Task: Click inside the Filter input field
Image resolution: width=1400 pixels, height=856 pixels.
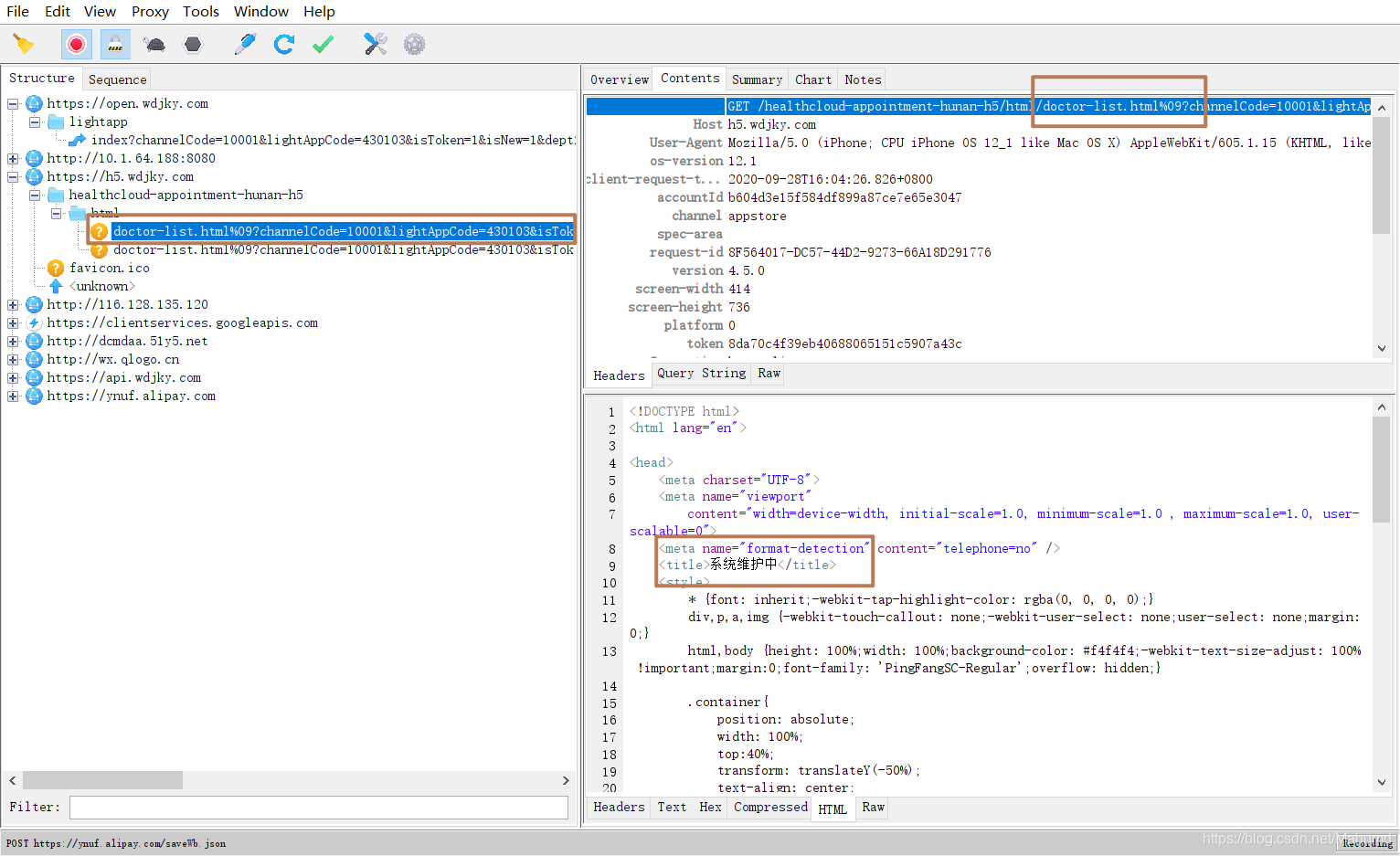Action: [x=319, y=807]
